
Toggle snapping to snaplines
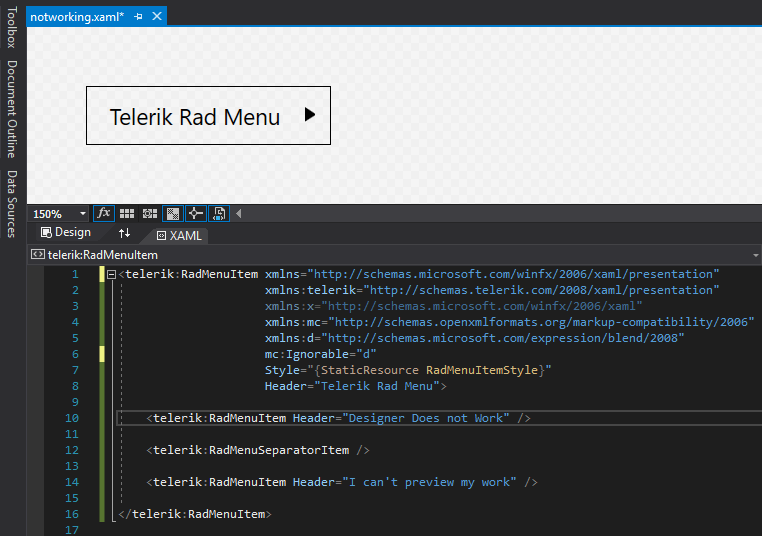(195, 213)
